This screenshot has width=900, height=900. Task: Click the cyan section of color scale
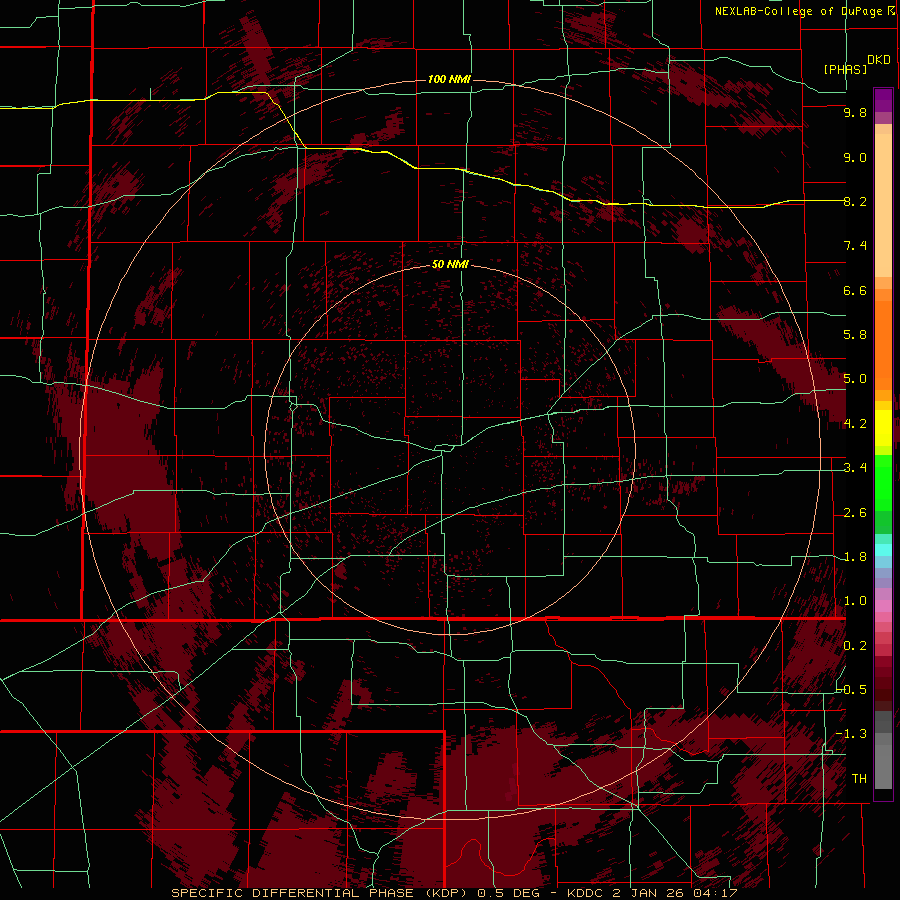click(x=883, y=550)
